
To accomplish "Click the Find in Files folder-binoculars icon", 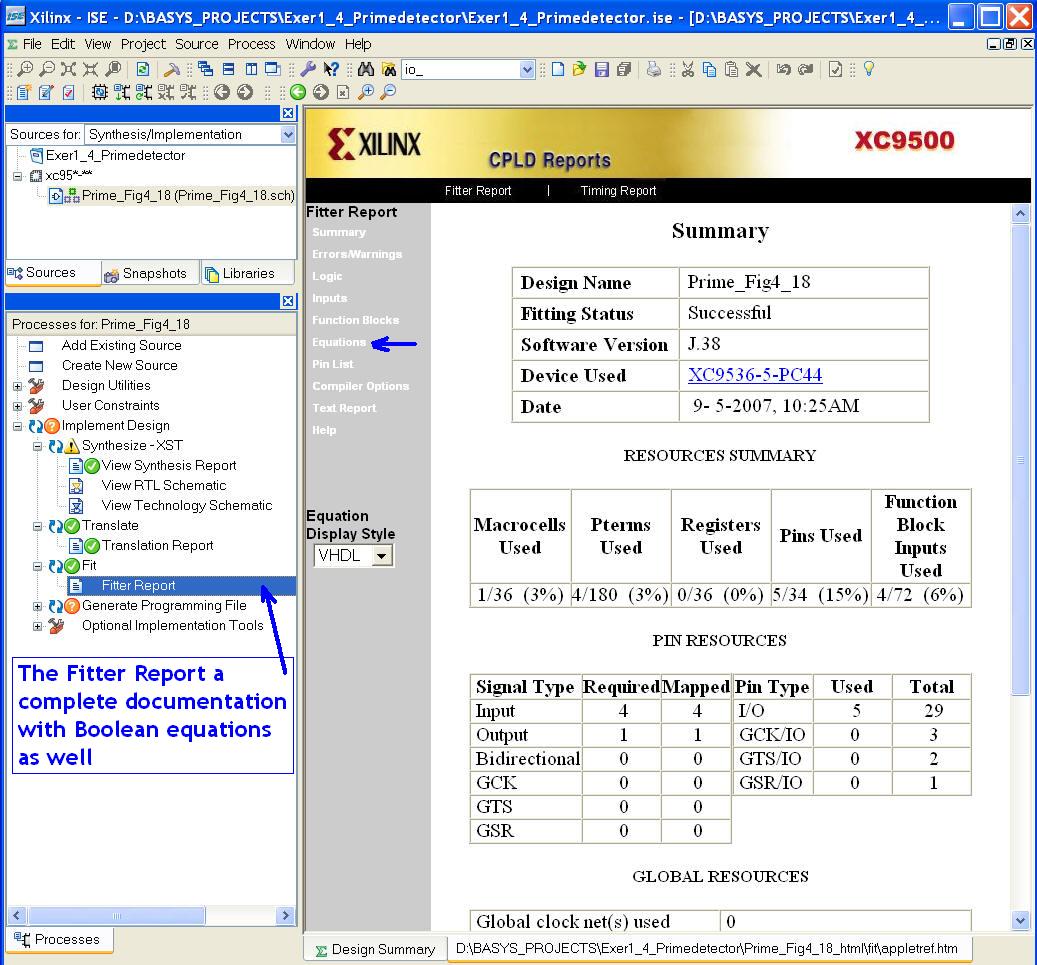I will 389,69.
